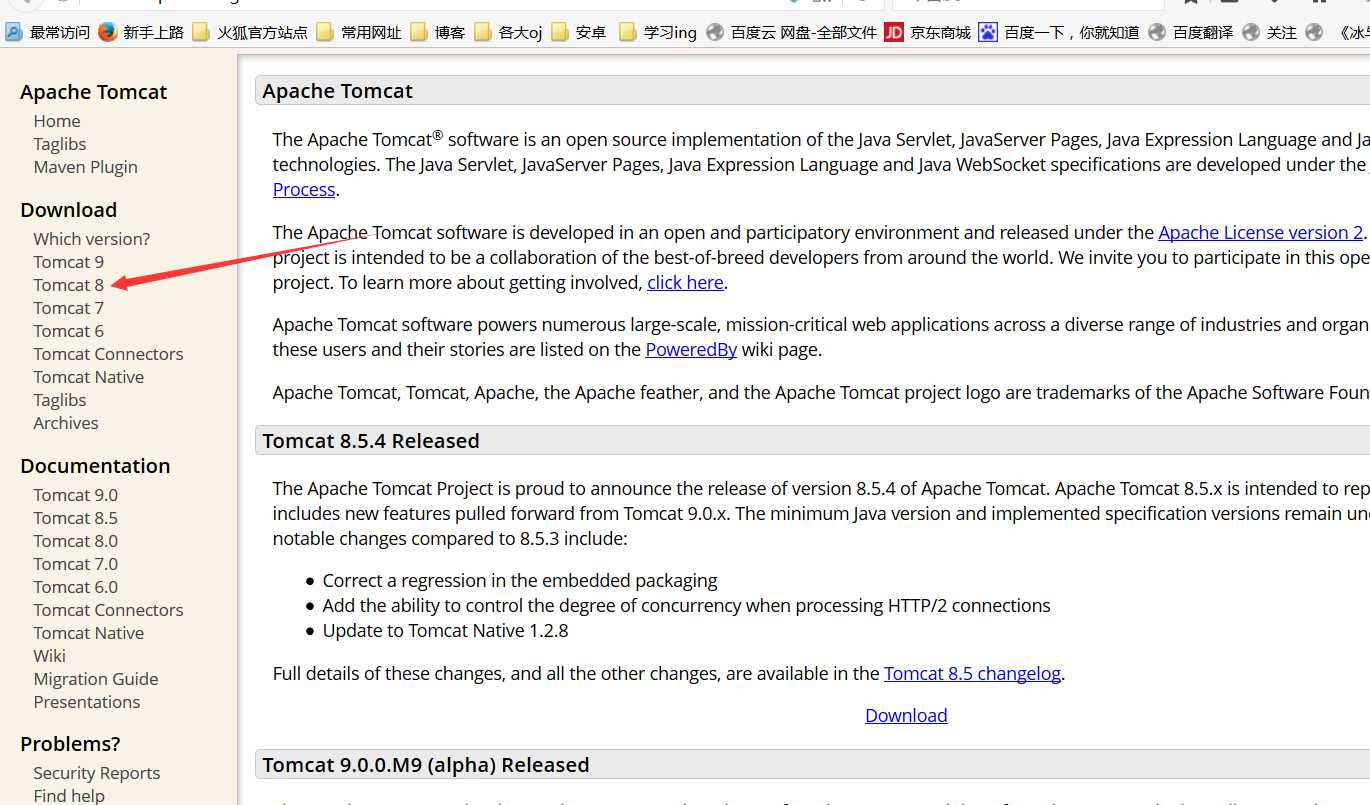The height and width of the screenshot is (805, 1370).
Task: Open the Find help link
Action: click(69, 796)
